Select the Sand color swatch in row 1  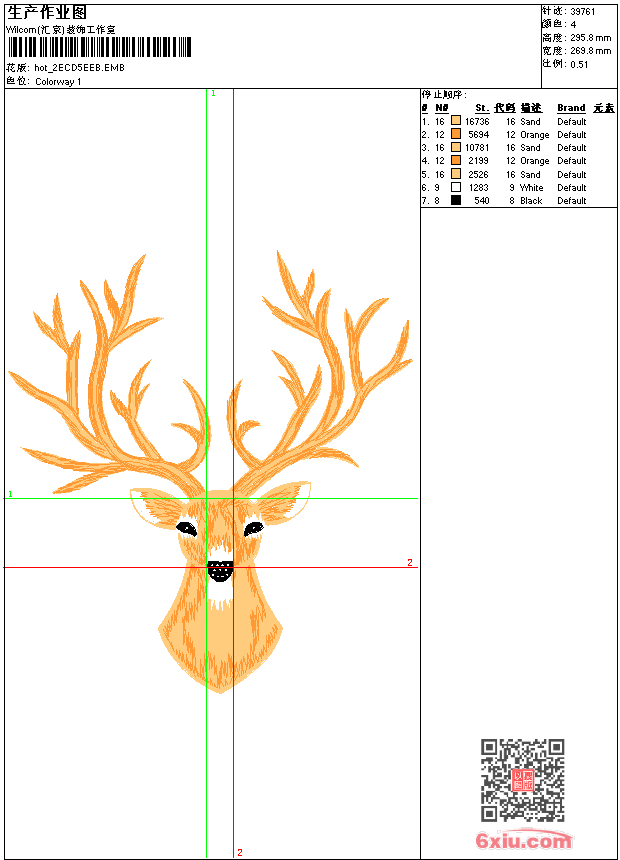(x=456, y=121)
